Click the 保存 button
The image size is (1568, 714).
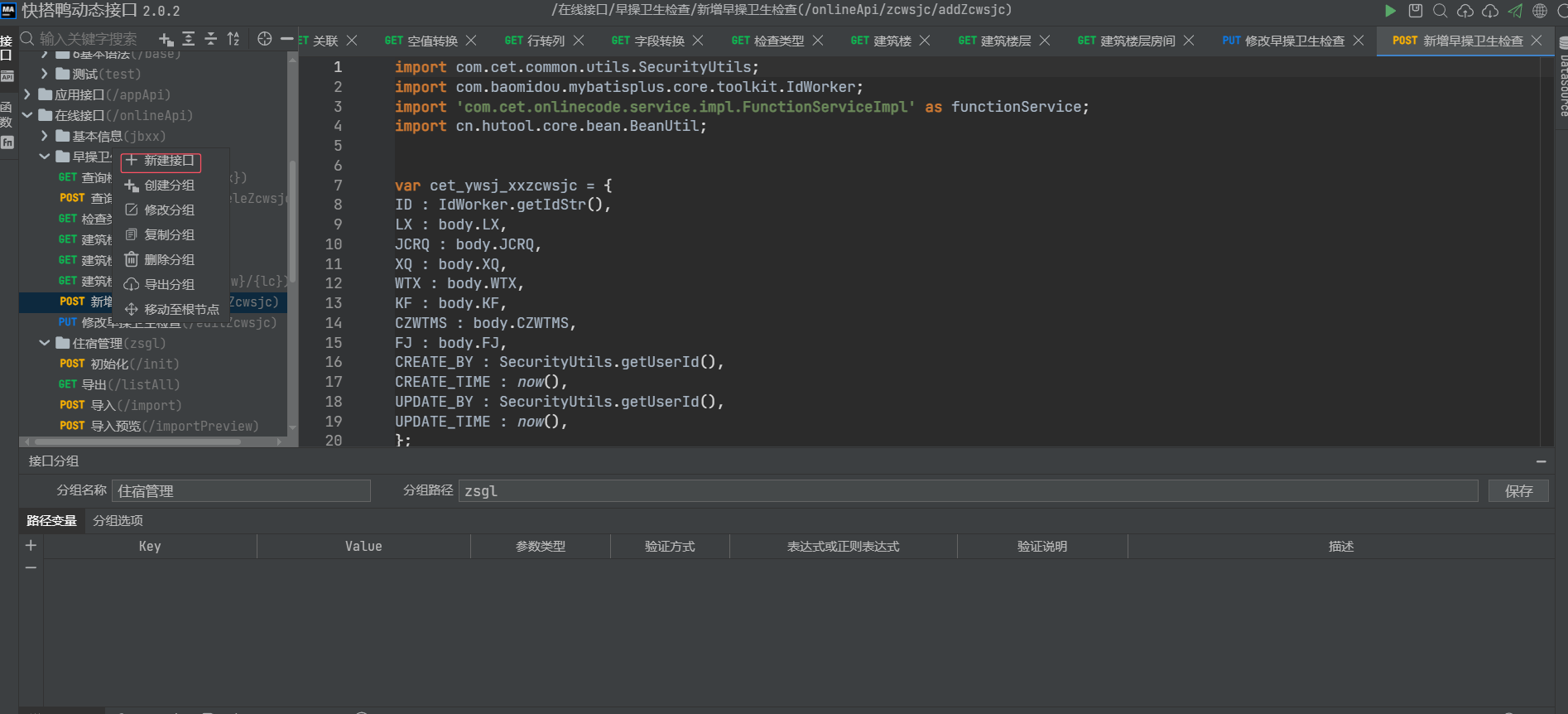point(1518,491)
